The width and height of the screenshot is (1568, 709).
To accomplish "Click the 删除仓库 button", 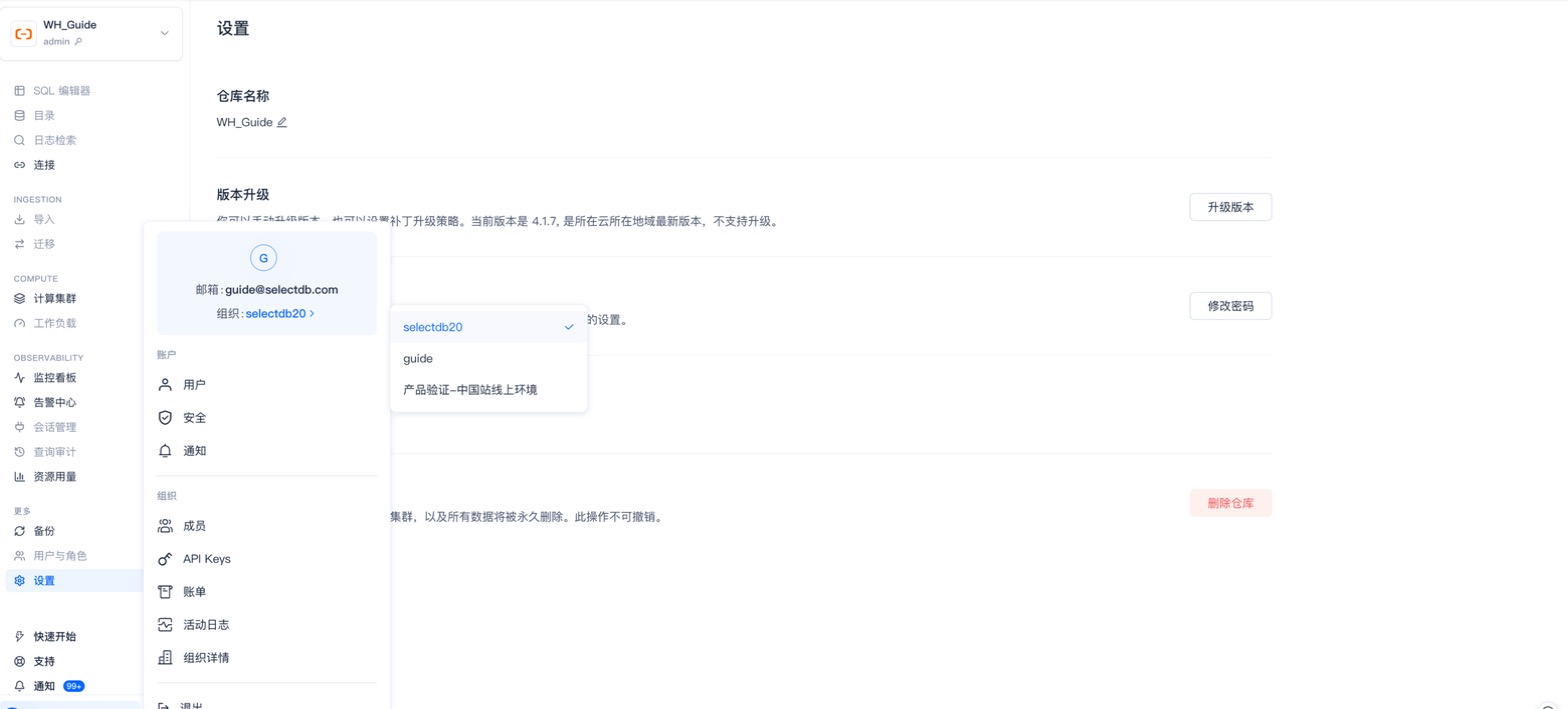I will 1230,503.
